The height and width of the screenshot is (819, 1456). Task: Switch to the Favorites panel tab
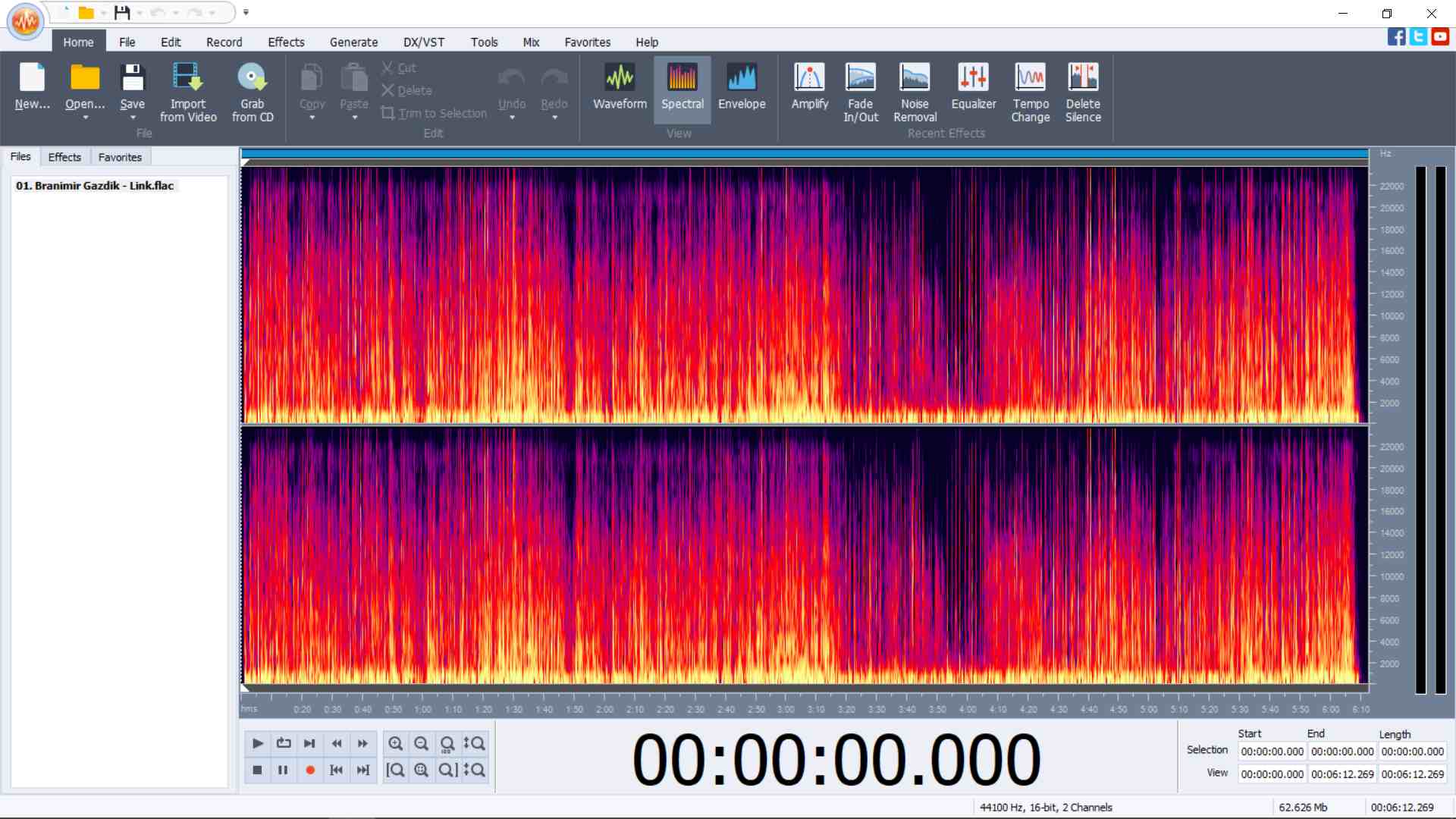[x=120, y=157]
